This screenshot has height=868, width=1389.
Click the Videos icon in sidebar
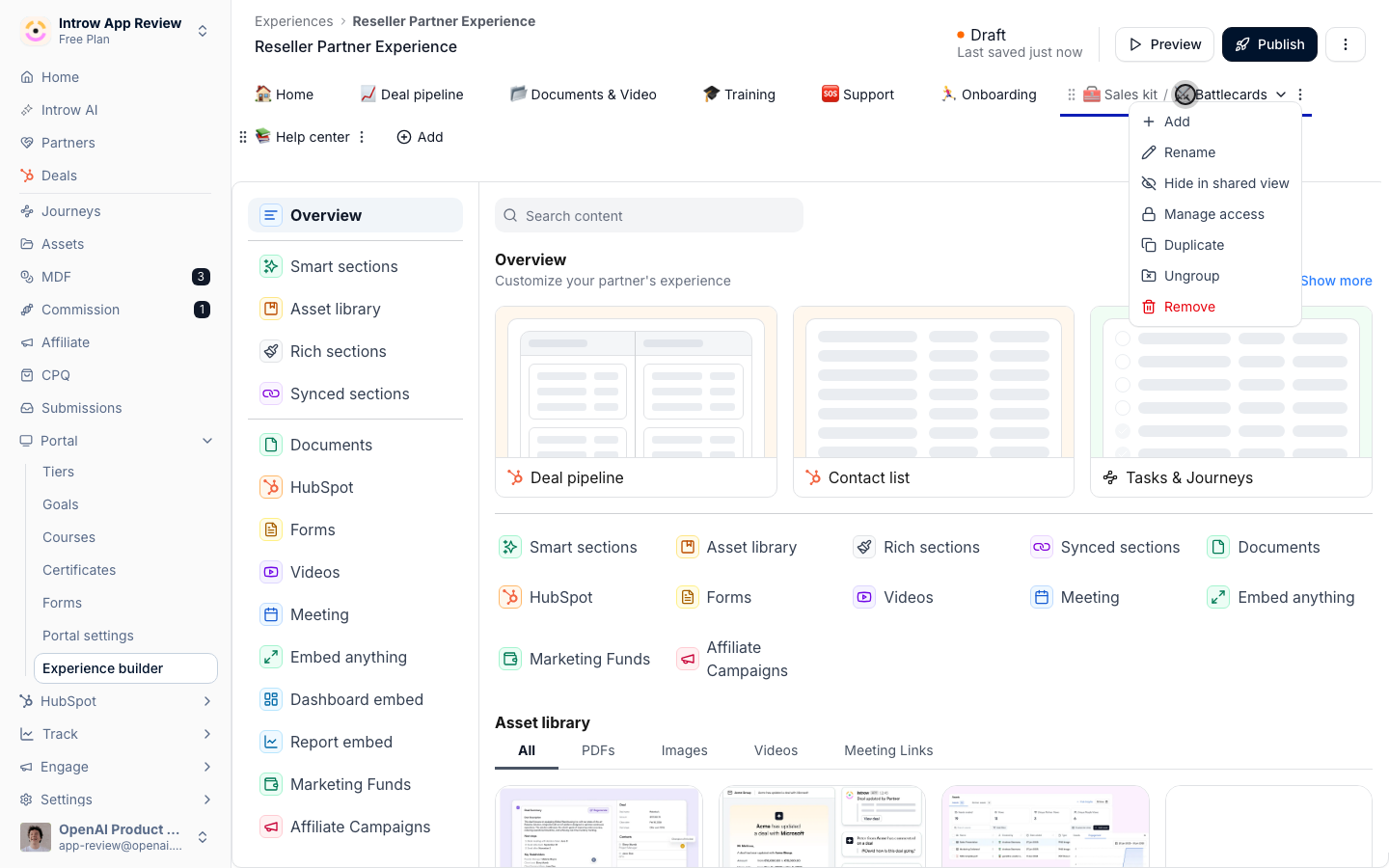(271, 572)
